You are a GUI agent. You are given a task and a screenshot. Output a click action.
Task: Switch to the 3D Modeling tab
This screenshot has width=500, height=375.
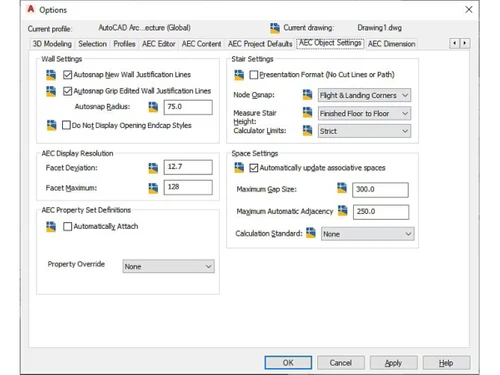[x=52, y=44]
